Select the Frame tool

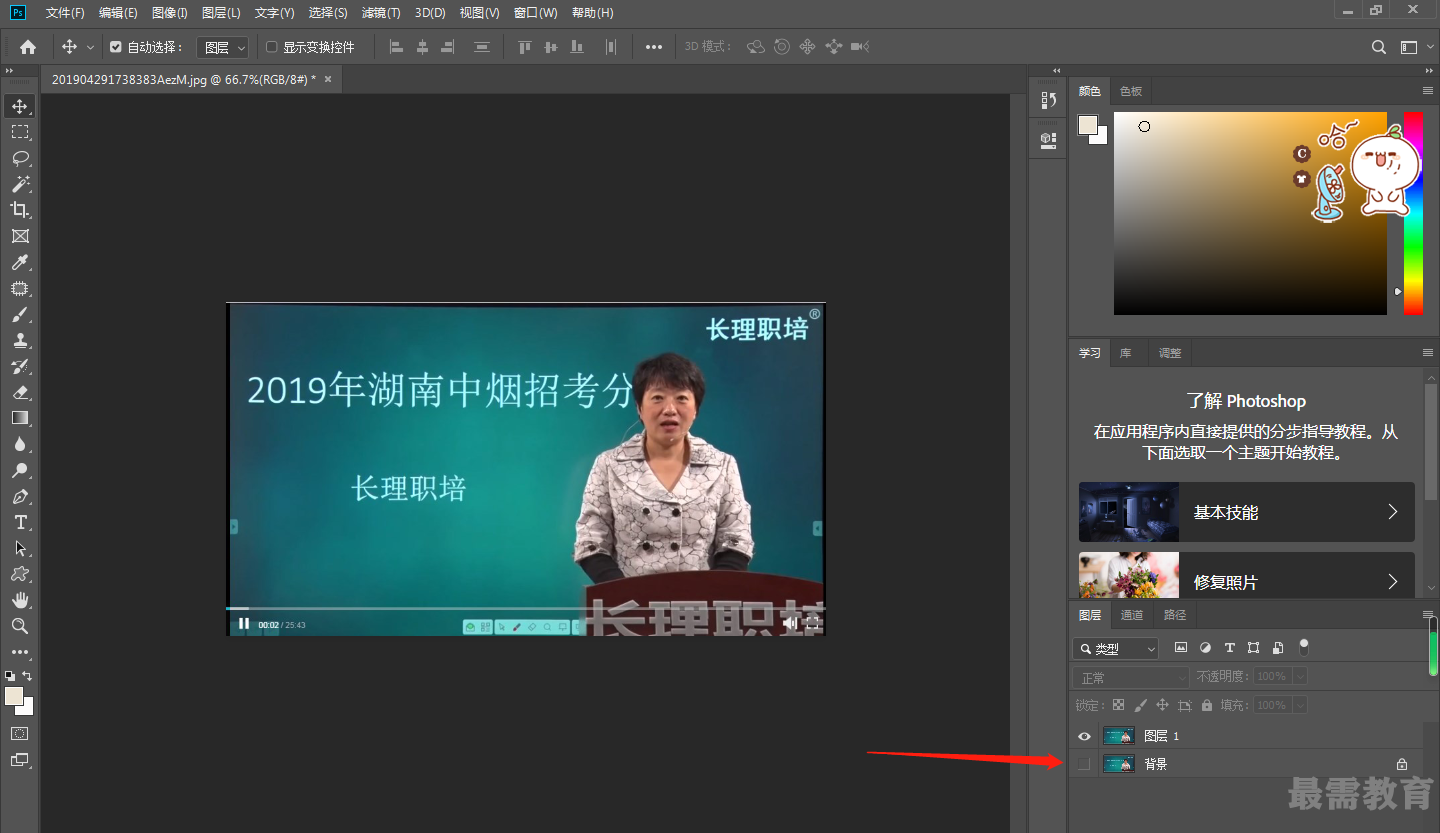coord(20,236)
